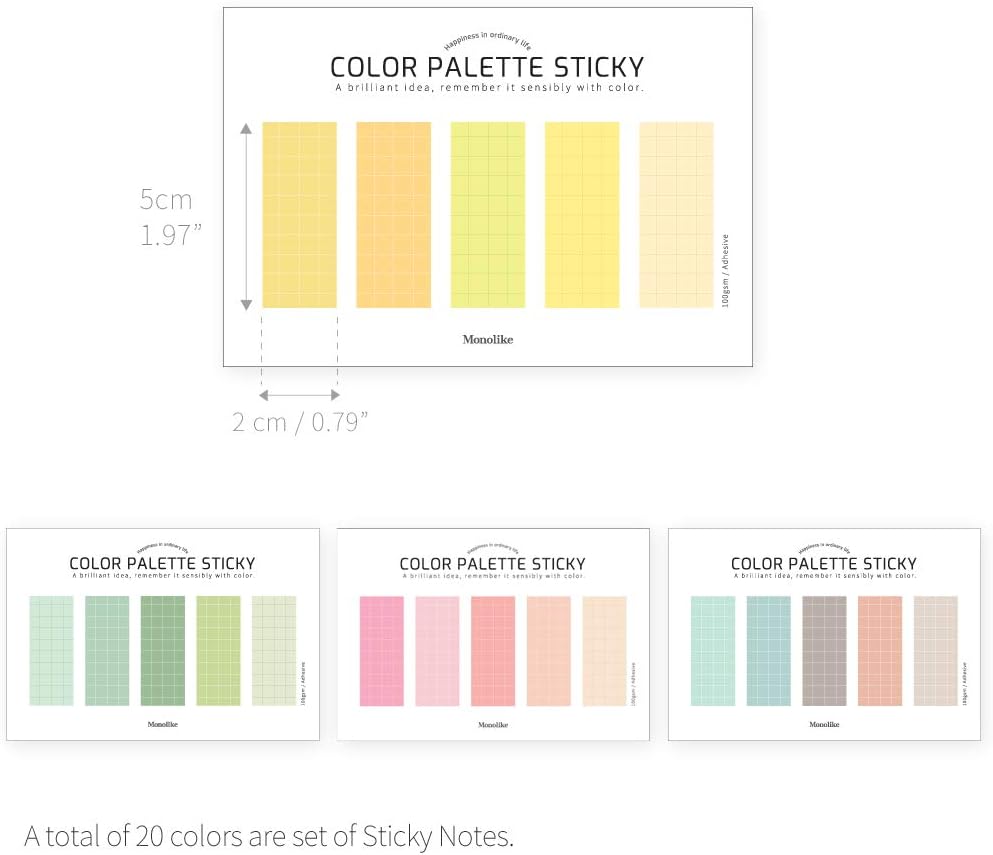Click the 5cm 1.97" height label
993x855 pixels.
(x=169, y=216)
